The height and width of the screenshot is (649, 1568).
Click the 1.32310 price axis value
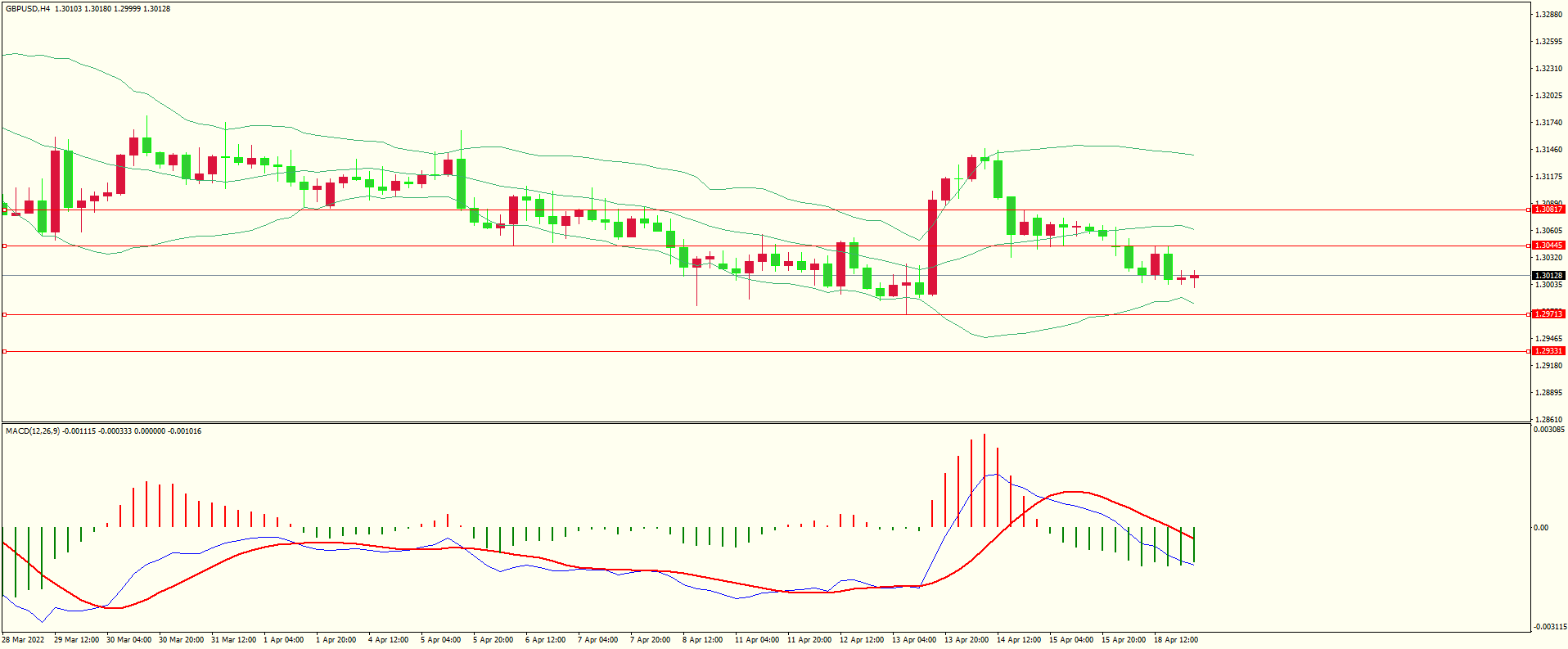(x=1548, y=69)
